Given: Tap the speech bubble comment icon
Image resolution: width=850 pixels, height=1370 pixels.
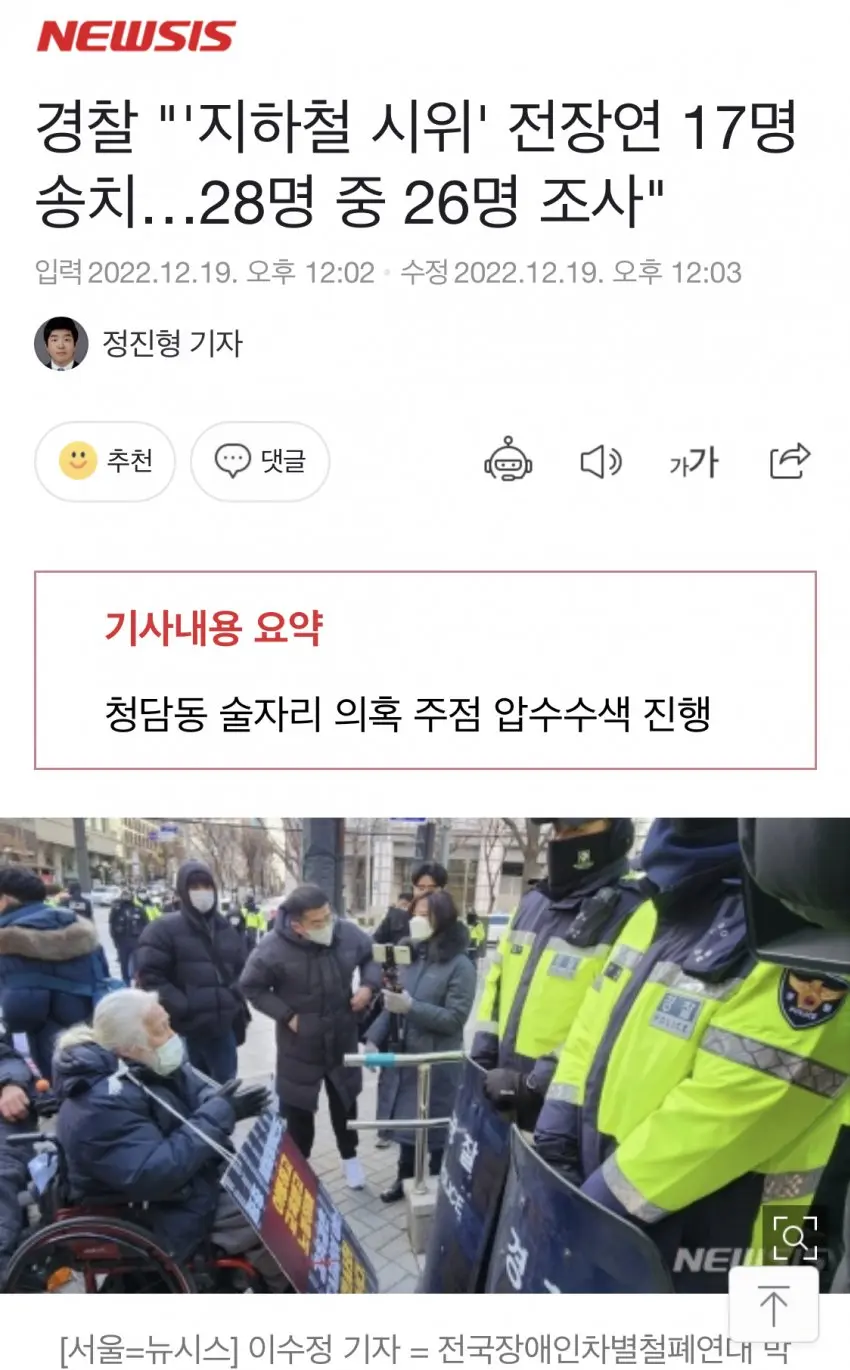Looking at the screenshot, I should (233, 461).
